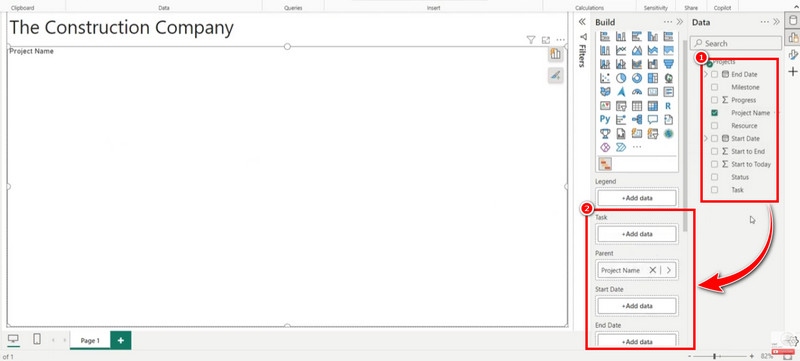This screenshot has height=361, width=800.
Task: Open more options on the visual header
Action: (x=561, y=39)
